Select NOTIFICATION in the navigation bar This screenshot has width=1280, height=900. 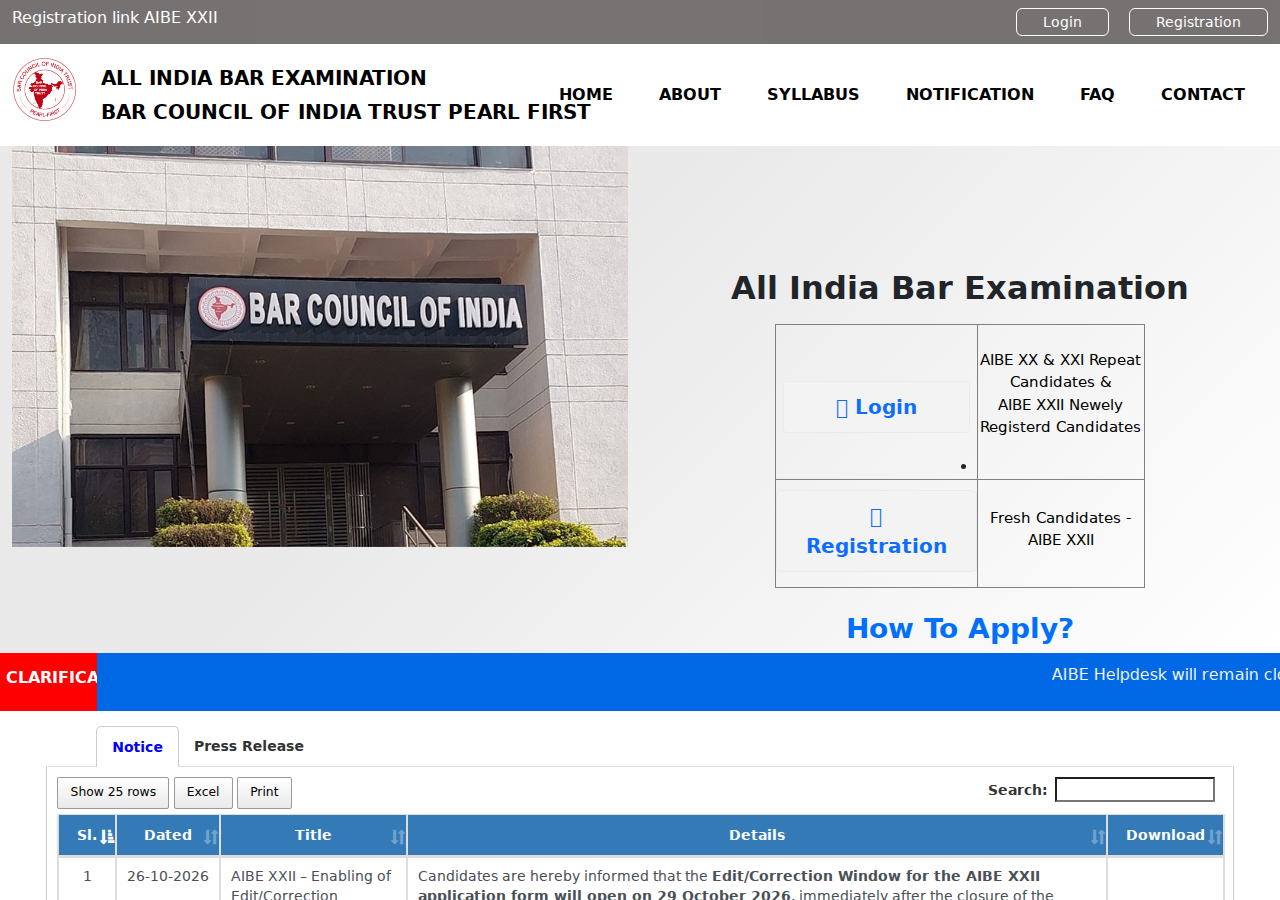(970, 94)
